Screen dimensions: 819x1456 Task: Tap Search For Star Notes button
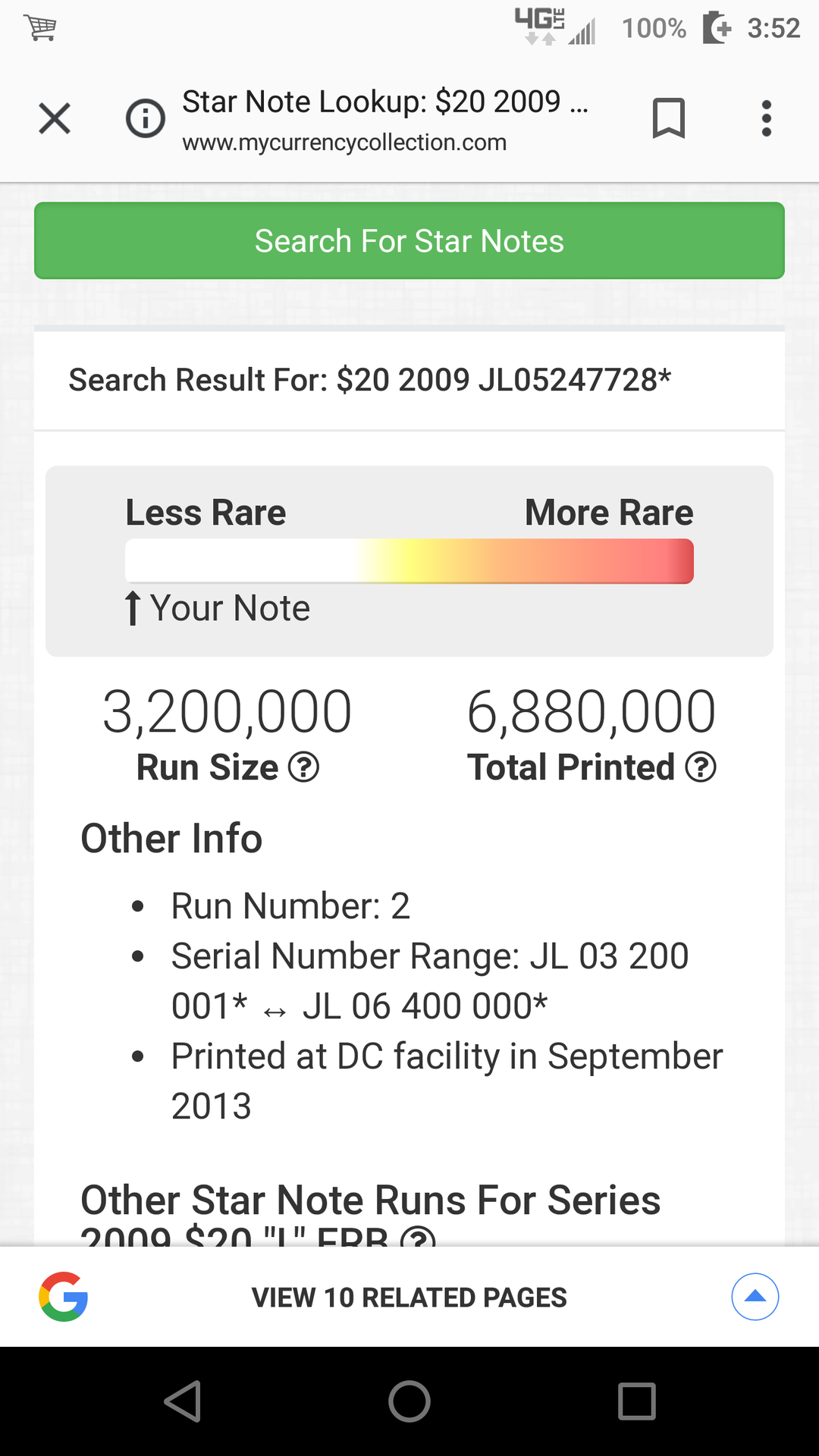point(409,240)
